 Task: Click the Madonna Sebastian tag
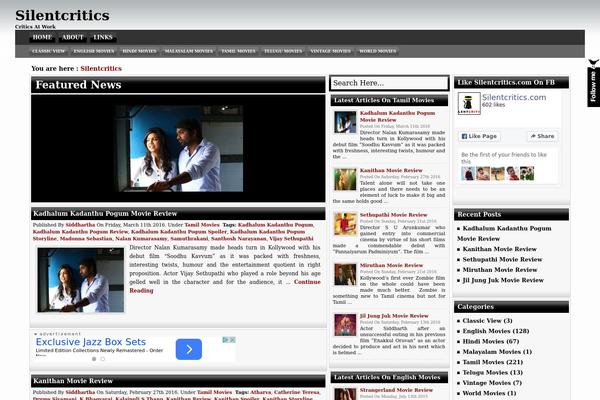(x=86, y=239)
